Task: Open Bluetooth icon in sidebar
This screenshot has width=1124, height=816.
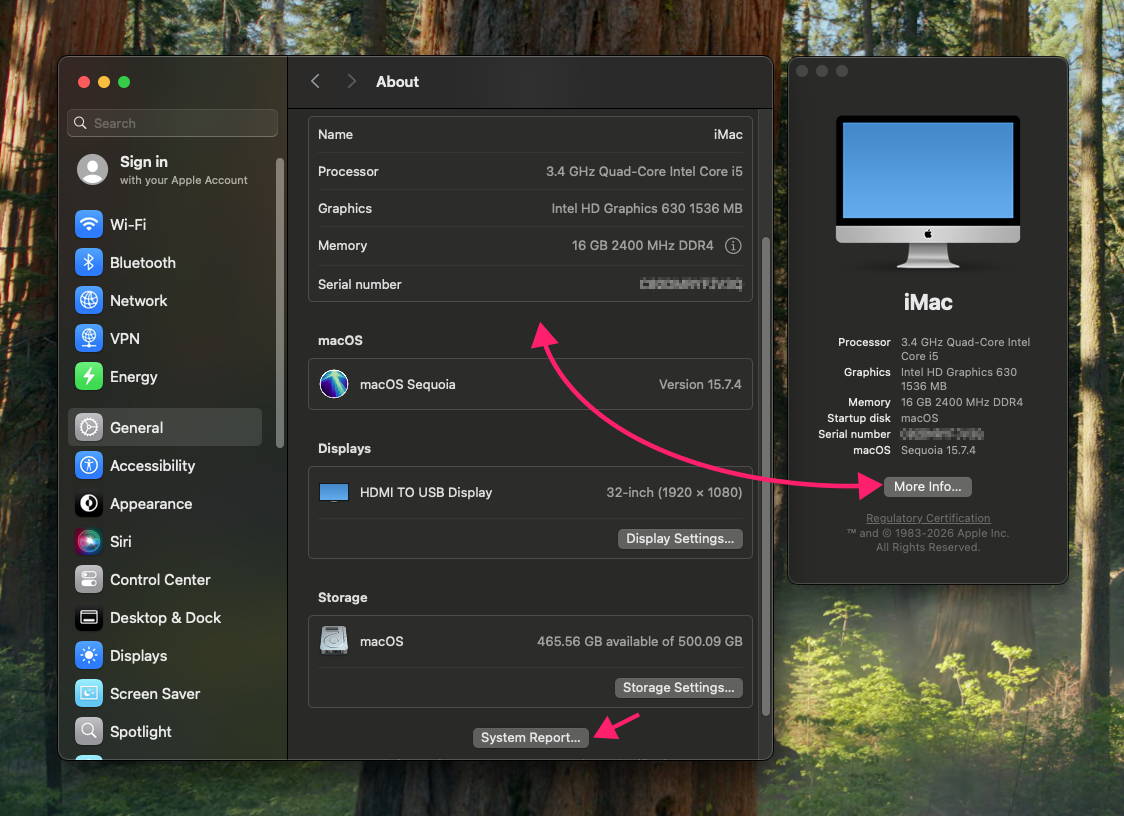Action: coord(89,262)
